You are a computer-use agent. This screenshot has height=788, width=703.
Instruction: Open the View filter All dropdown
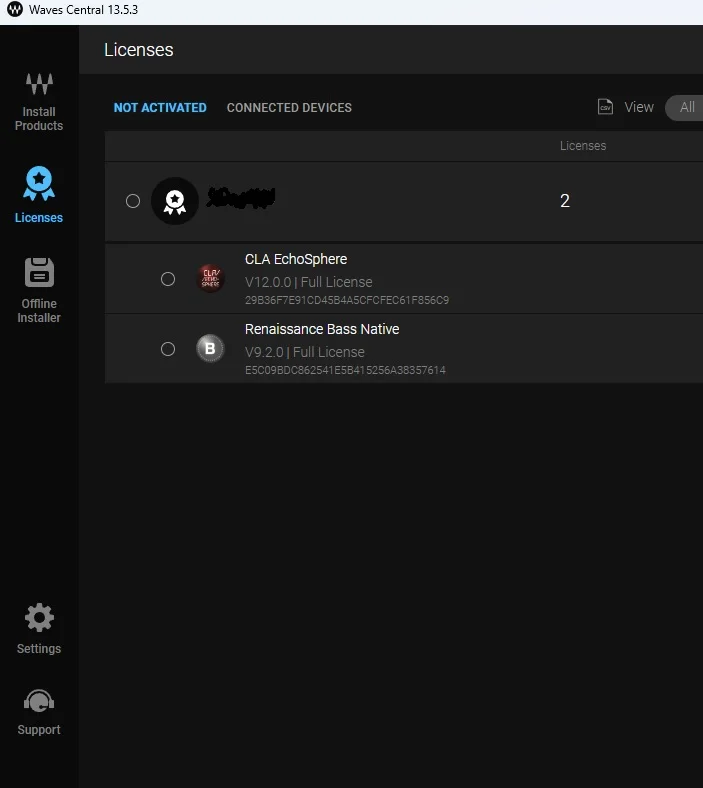pos(684,107)
